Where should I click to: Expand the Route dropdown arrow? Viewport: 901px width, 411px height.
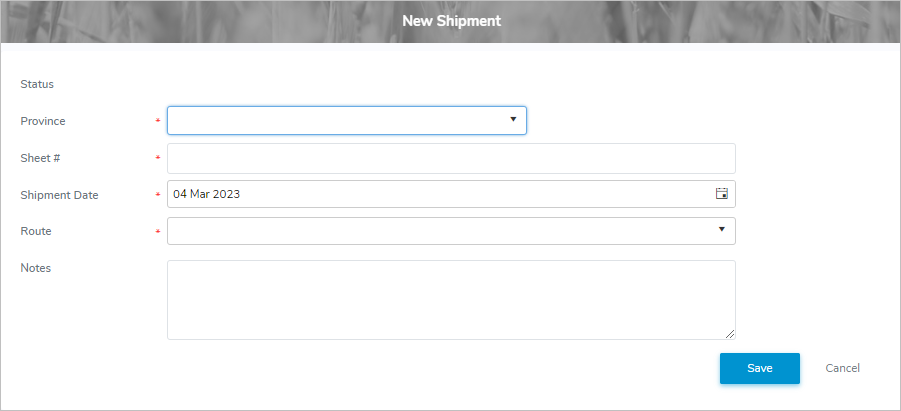722,230
